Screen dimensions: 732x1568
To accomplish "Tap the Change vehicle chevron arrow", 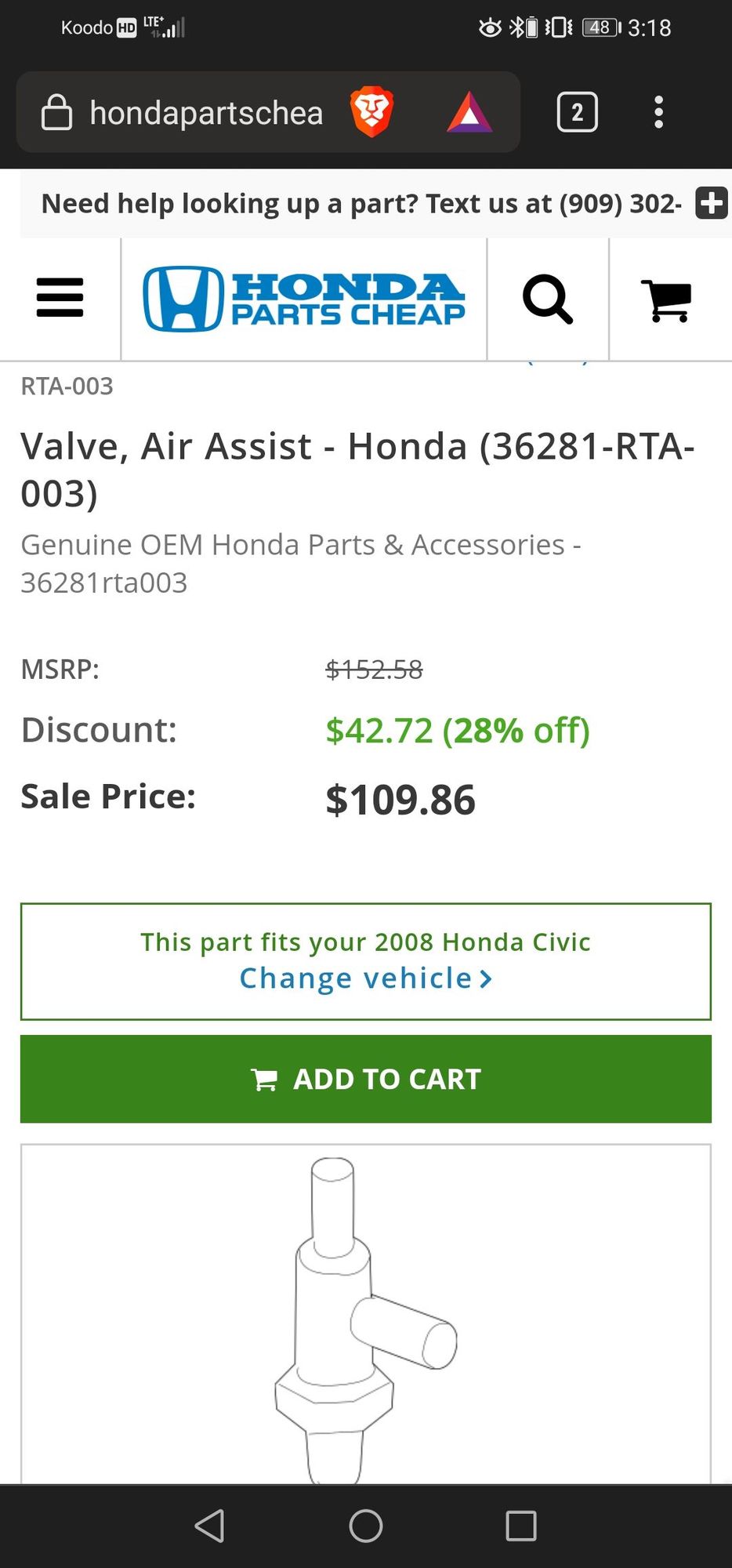I will 486,978.
